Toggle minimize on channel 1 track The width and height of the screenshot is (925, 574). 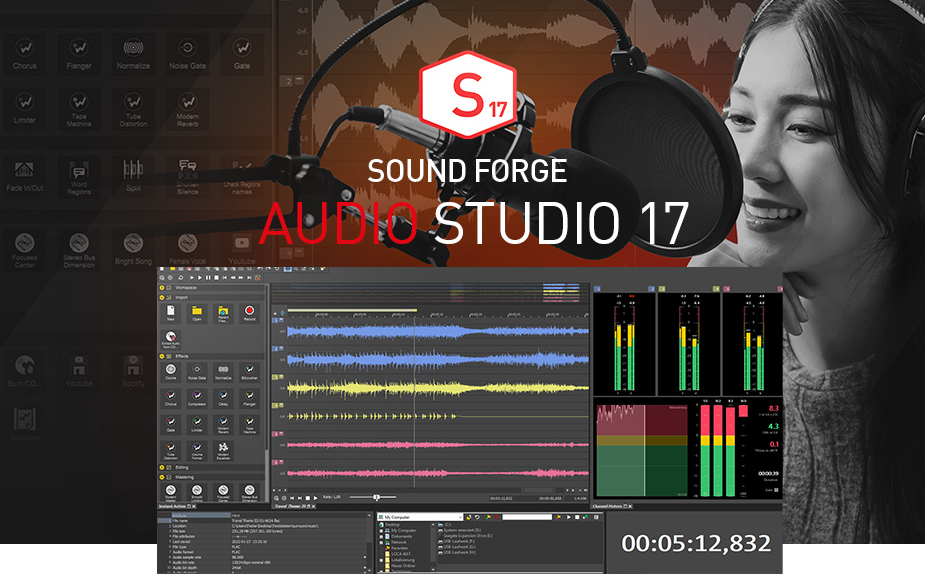281,320
